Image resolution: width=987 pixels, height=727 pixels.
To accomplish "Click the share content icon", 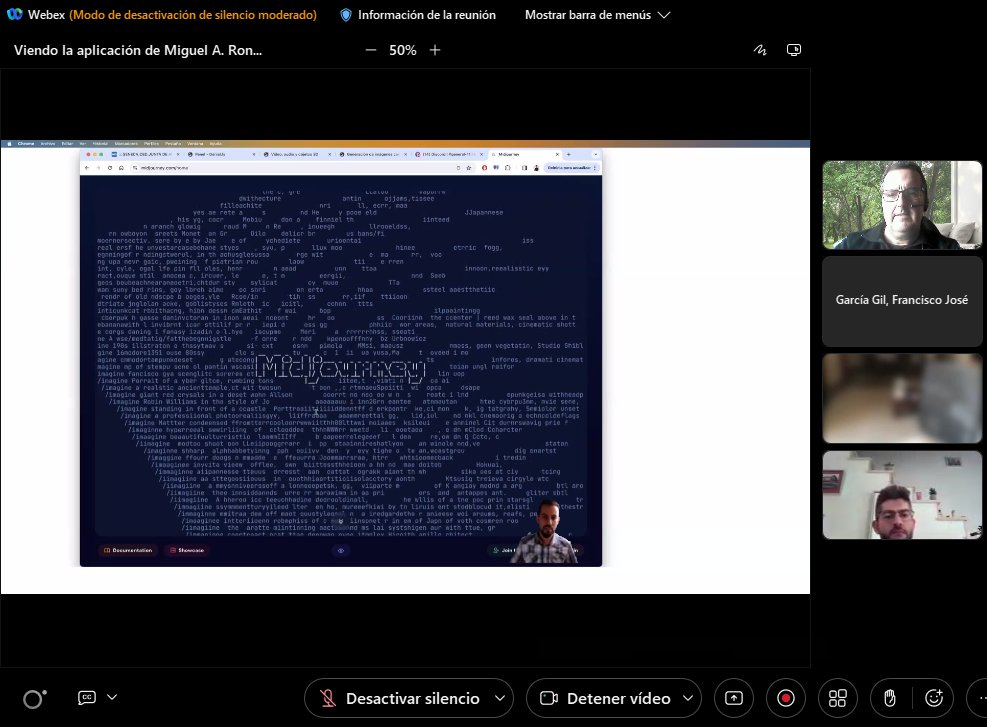I will point(734,698).
